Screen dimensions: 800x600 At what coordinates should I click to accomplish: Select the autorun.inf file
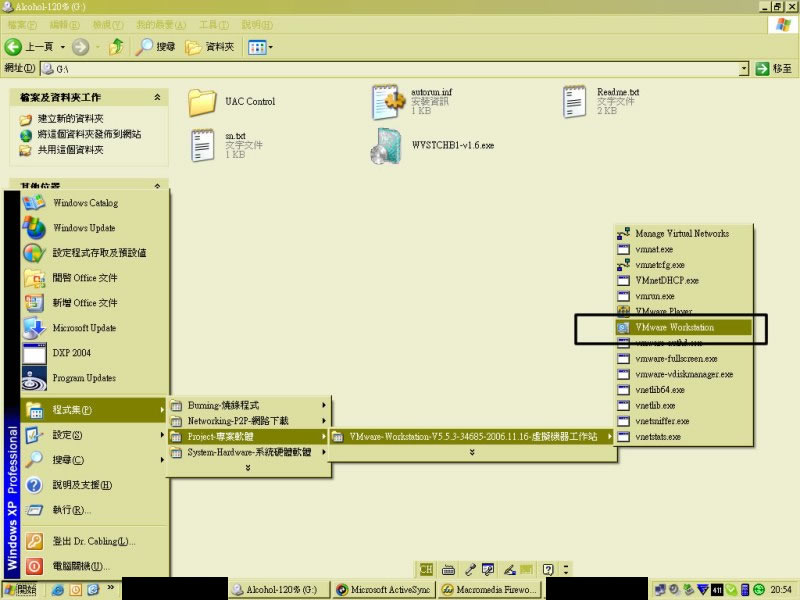412,102
